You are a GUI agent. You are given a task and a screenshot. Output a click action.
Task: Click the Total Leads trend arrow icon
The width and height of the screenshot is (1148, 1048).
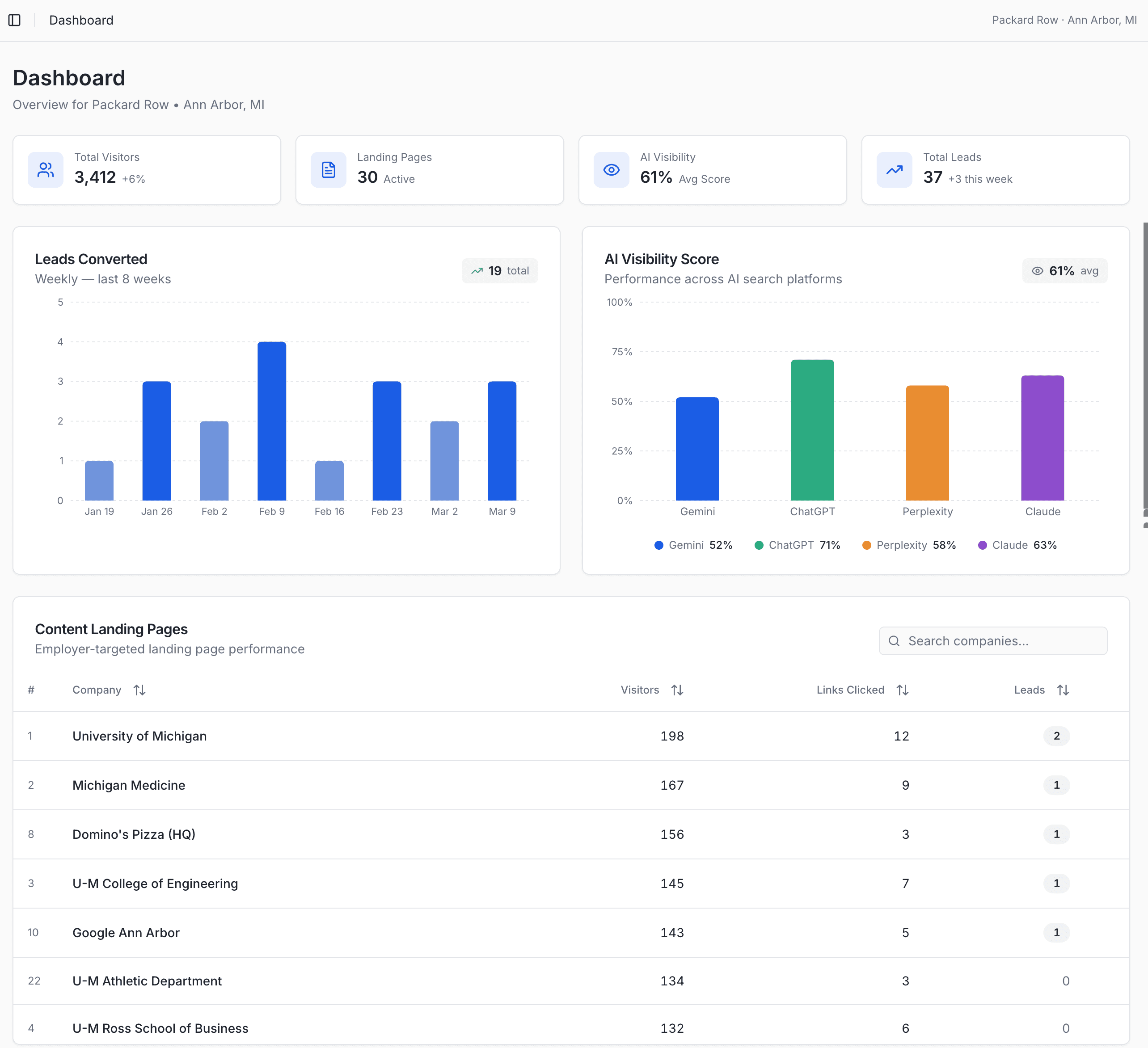coord(895,170)
